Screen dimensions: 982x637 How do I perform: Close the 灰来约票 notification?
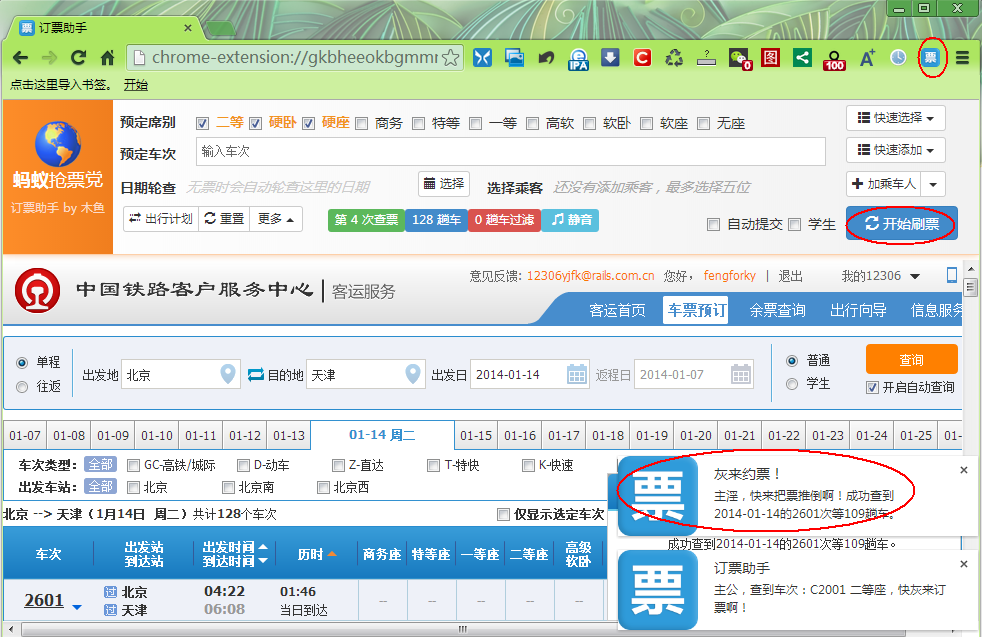[x=964, y=470]
